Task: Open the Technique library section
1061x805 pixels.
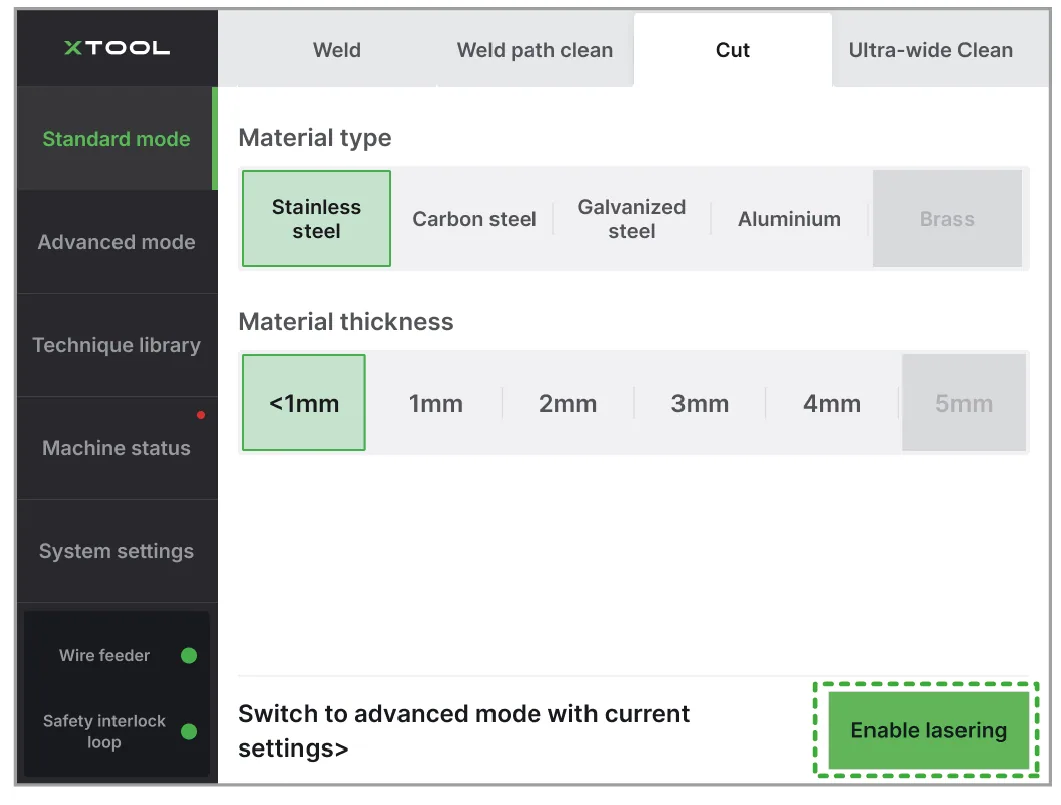Action: tap(116, 345)
